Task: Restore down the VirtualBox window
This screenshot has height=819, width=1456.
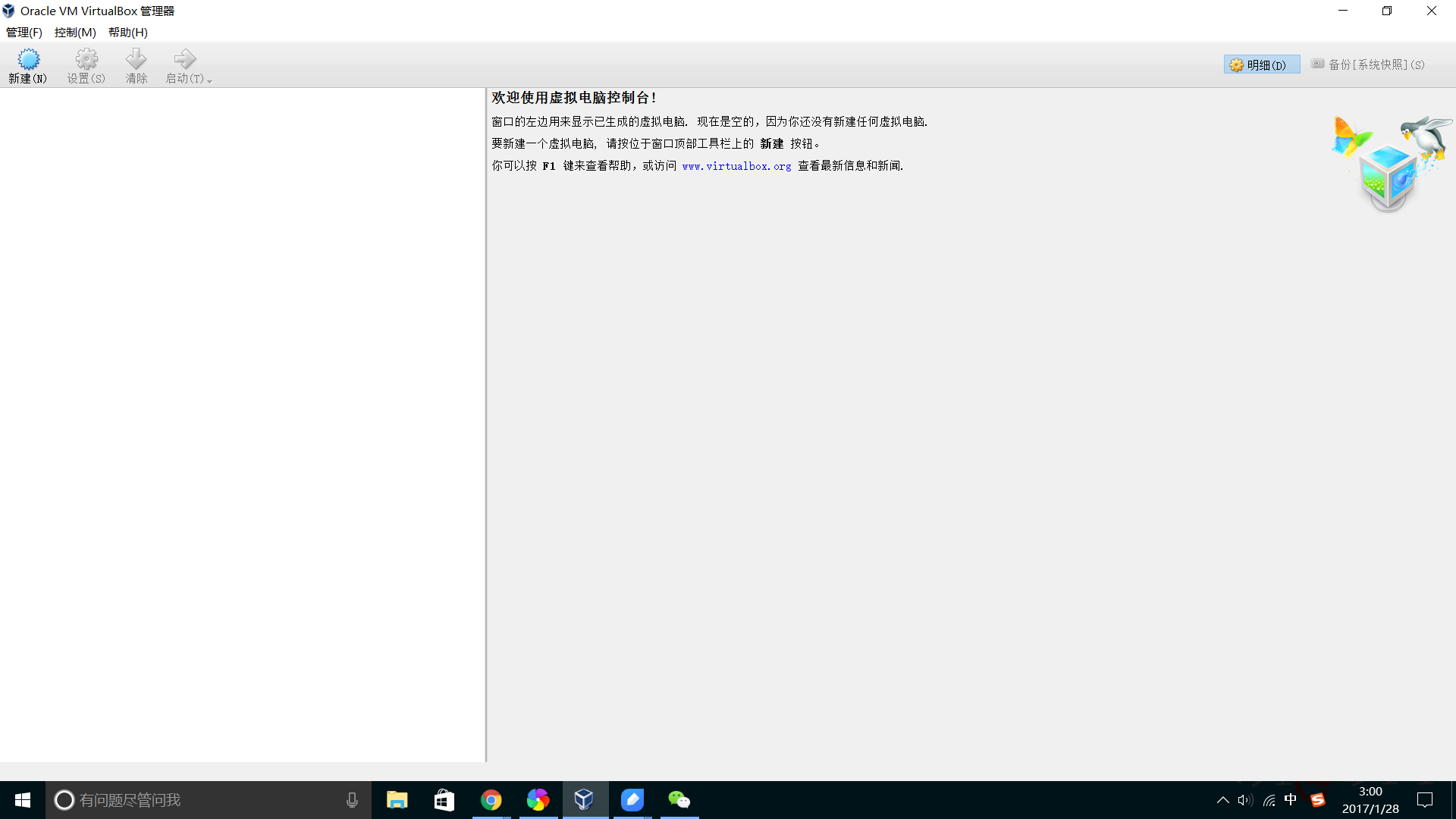Action: [x=1387, y=11]
